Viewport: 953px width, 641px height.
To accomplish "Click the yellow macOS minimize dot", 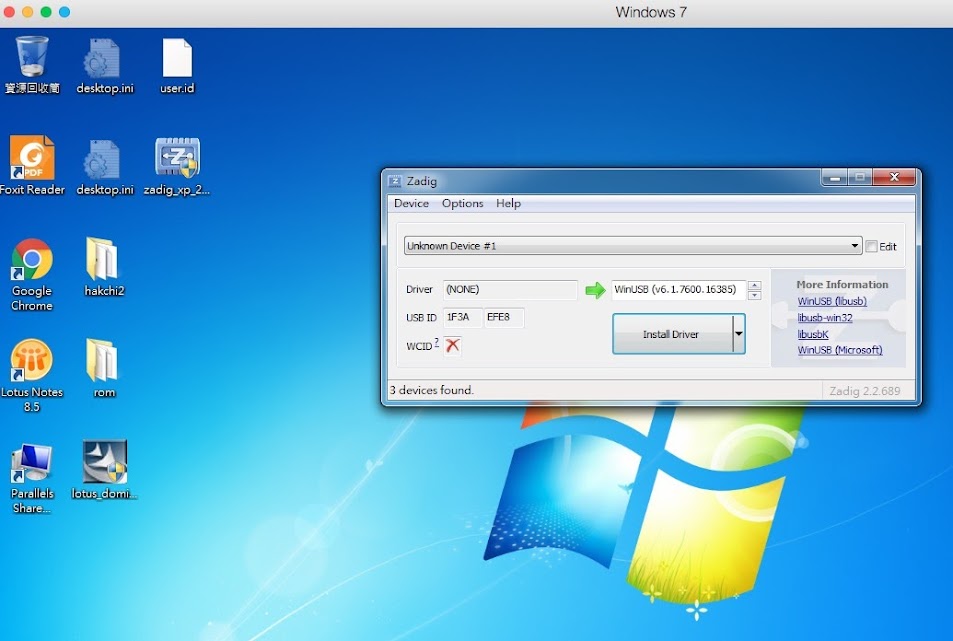I will point(27,12).
